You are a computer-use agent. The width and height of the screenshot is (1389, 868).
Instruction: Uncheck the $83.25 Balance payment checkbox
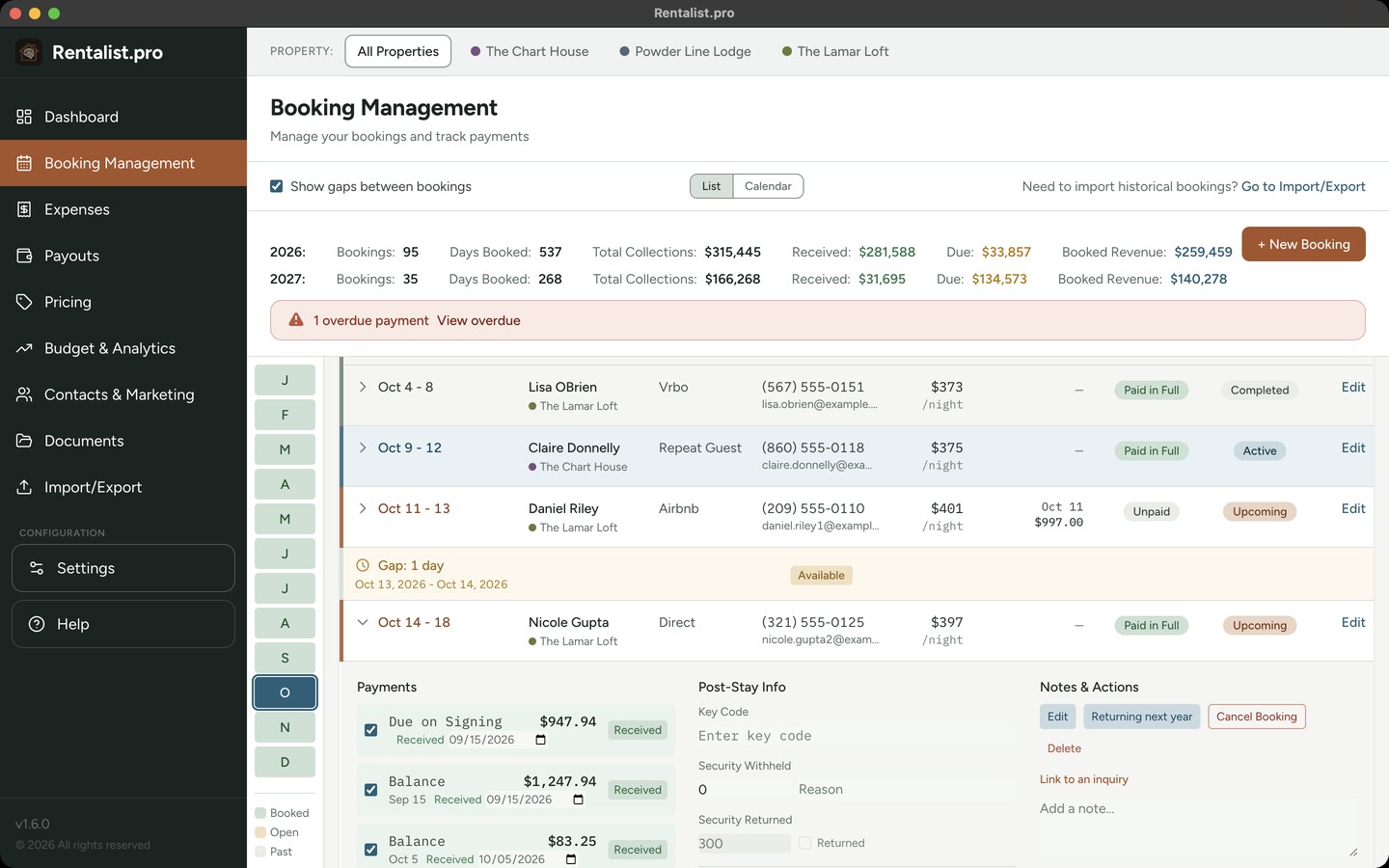tap(370, 850)
